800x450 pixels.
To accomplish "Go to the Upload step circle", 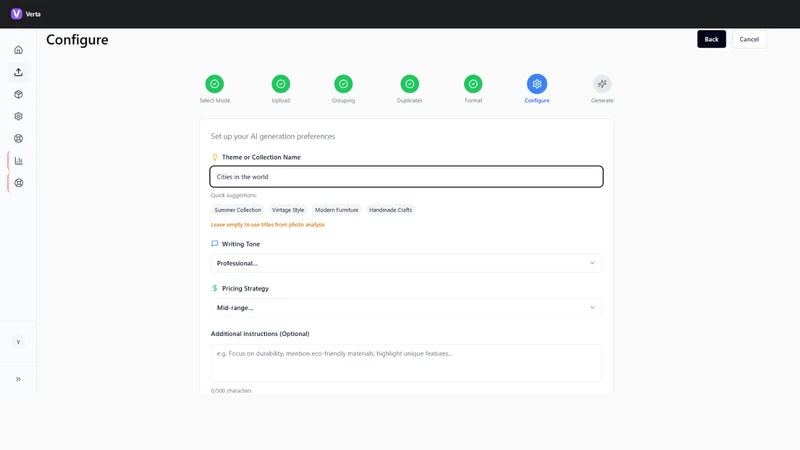I will (x=281, y=84).
